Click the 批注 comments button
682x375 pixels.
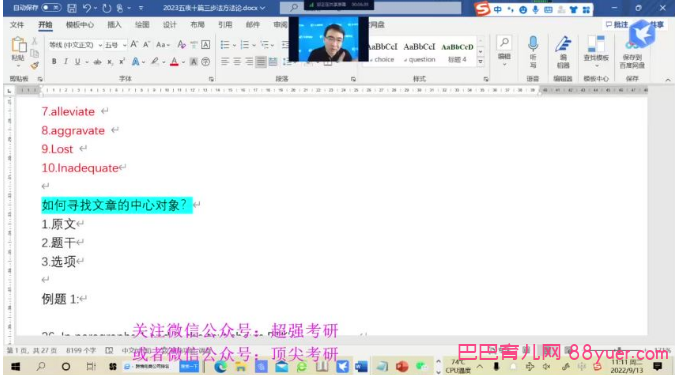[616, 24]
